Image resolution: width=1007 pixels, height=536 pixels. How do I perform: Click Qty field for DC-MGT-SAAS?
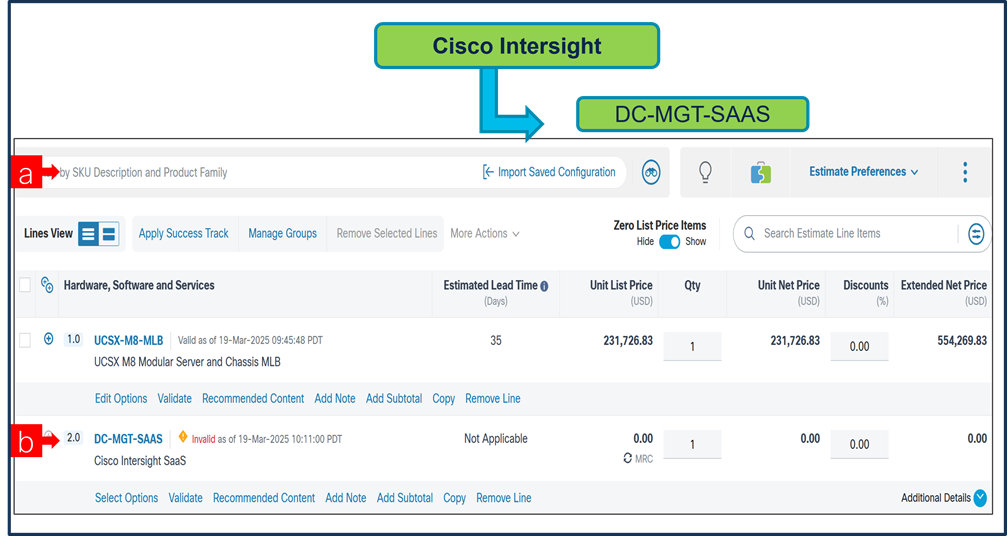(692, 444)
